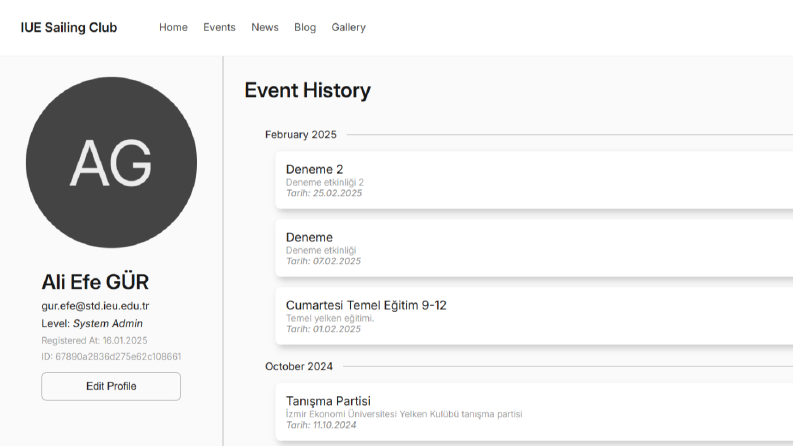Click the Level: System Admin text
This screenshot has height=446, width=793.
click(92, 323)
